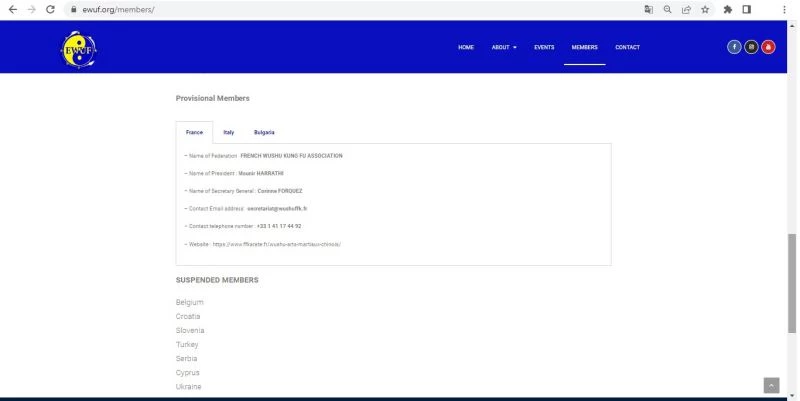Bookmark this page with the star icon
800x401 pixels.
click(705, 9)
